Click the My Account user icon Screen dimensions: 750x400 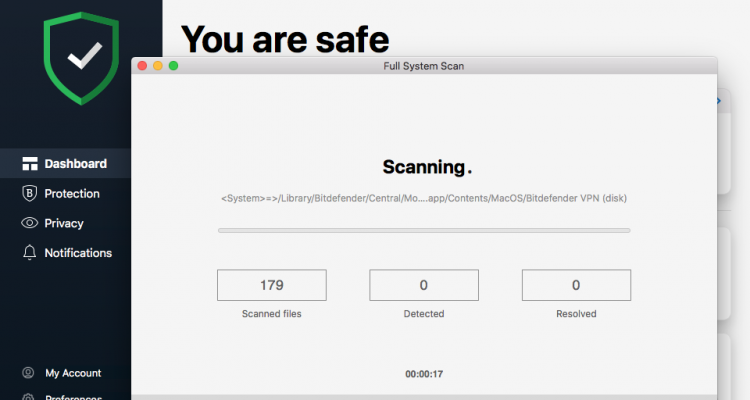28,372
